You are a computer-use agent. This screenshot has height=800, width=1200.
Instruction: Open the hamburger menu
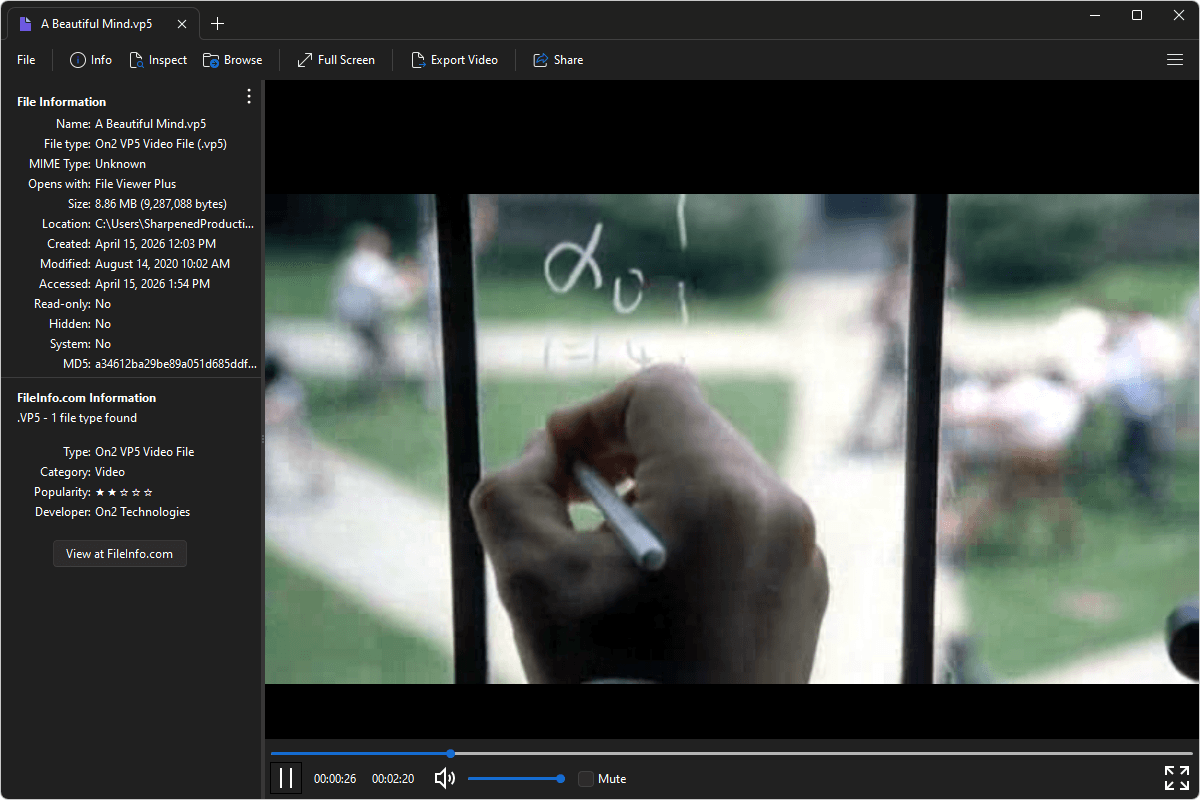1175,59
